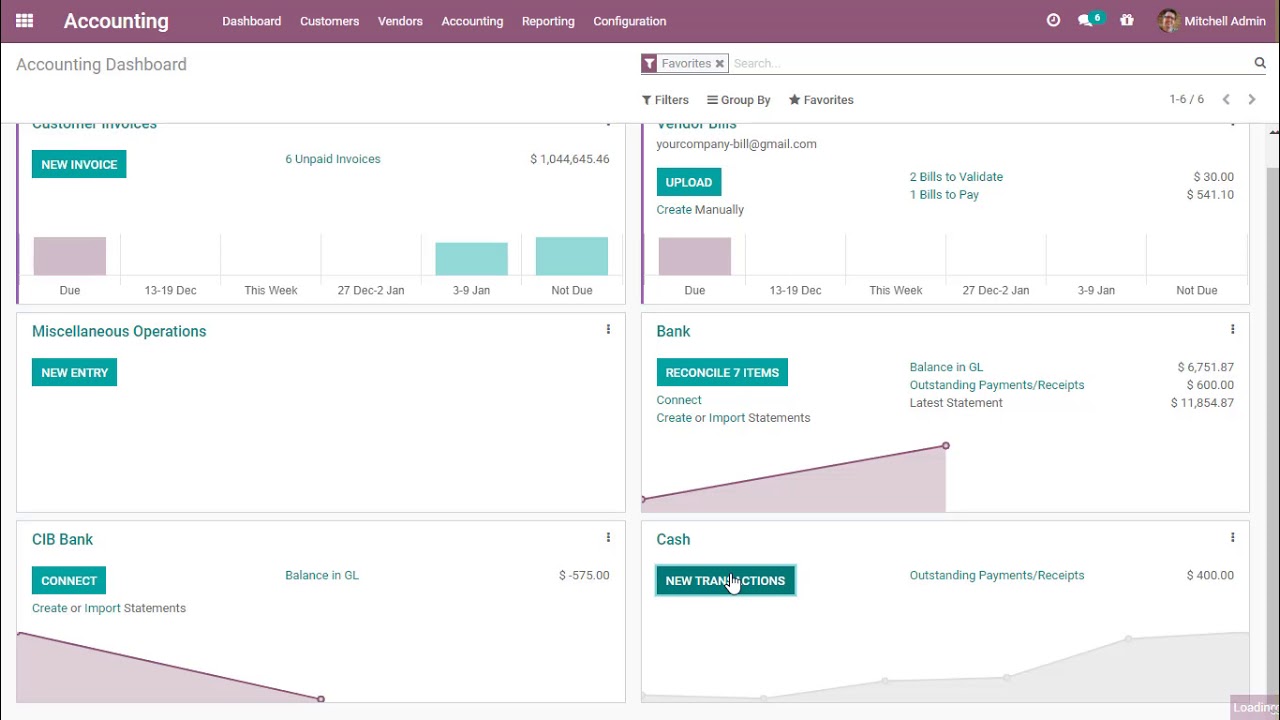
Task: Open the Bank card kebab menu
Action: (x=1233, y=330)
